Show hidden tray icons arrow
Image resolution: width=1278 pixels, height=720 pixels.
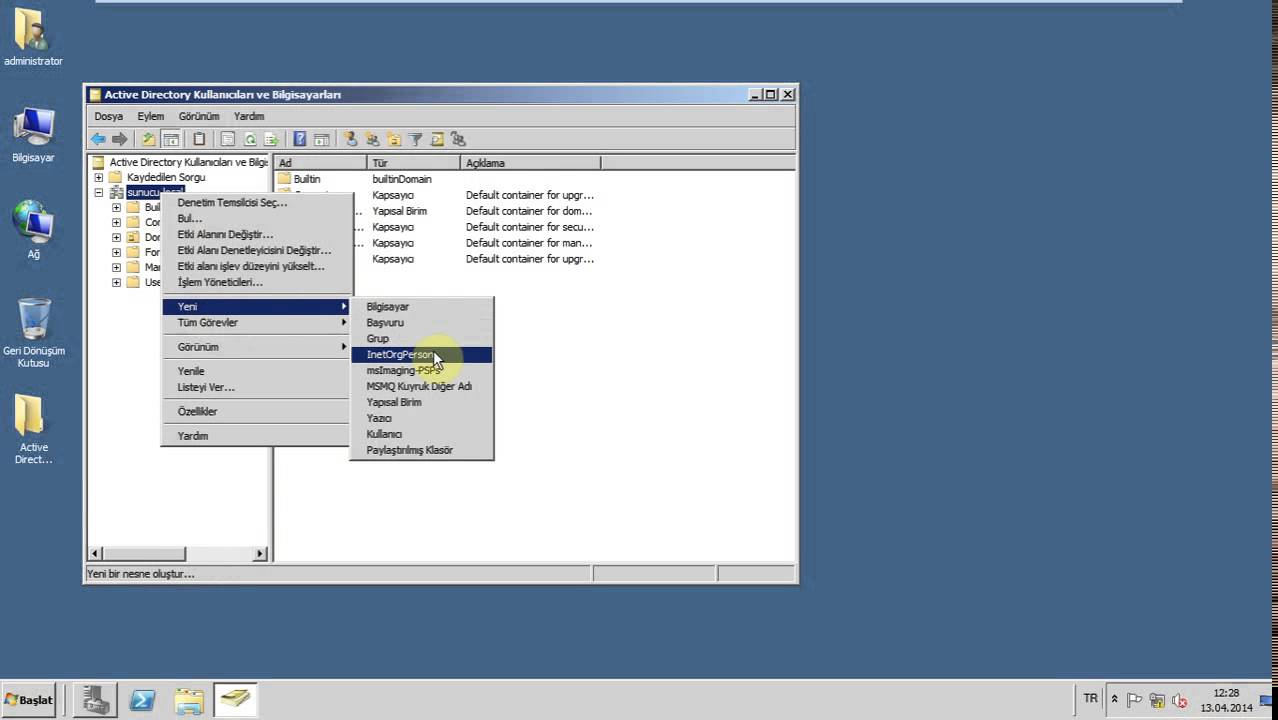(x=1114, y=700)
